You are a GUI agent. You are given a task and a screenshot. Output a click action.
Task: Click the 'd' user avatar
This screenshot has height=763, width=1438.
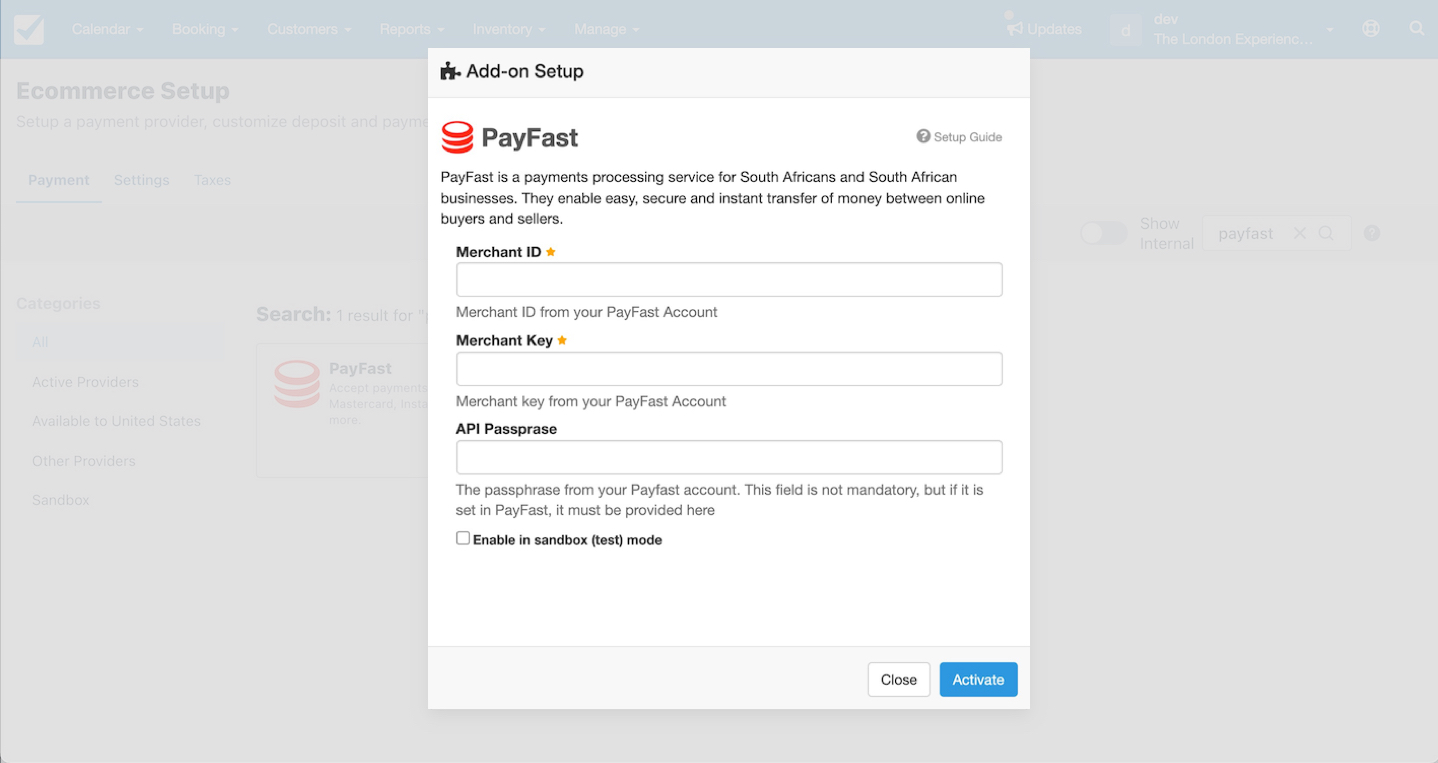[1126, 29]
